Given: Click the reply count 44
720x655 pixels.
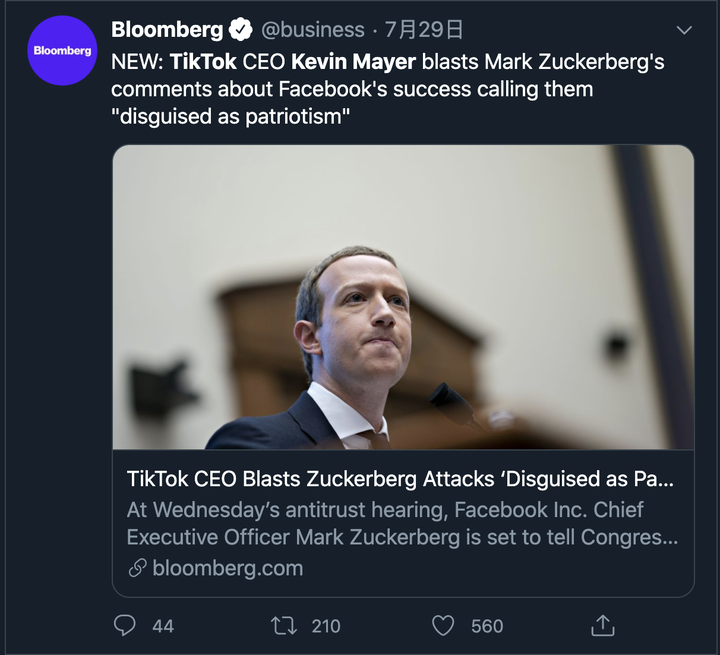Looking at the screenshot, I should click(163, 626).
